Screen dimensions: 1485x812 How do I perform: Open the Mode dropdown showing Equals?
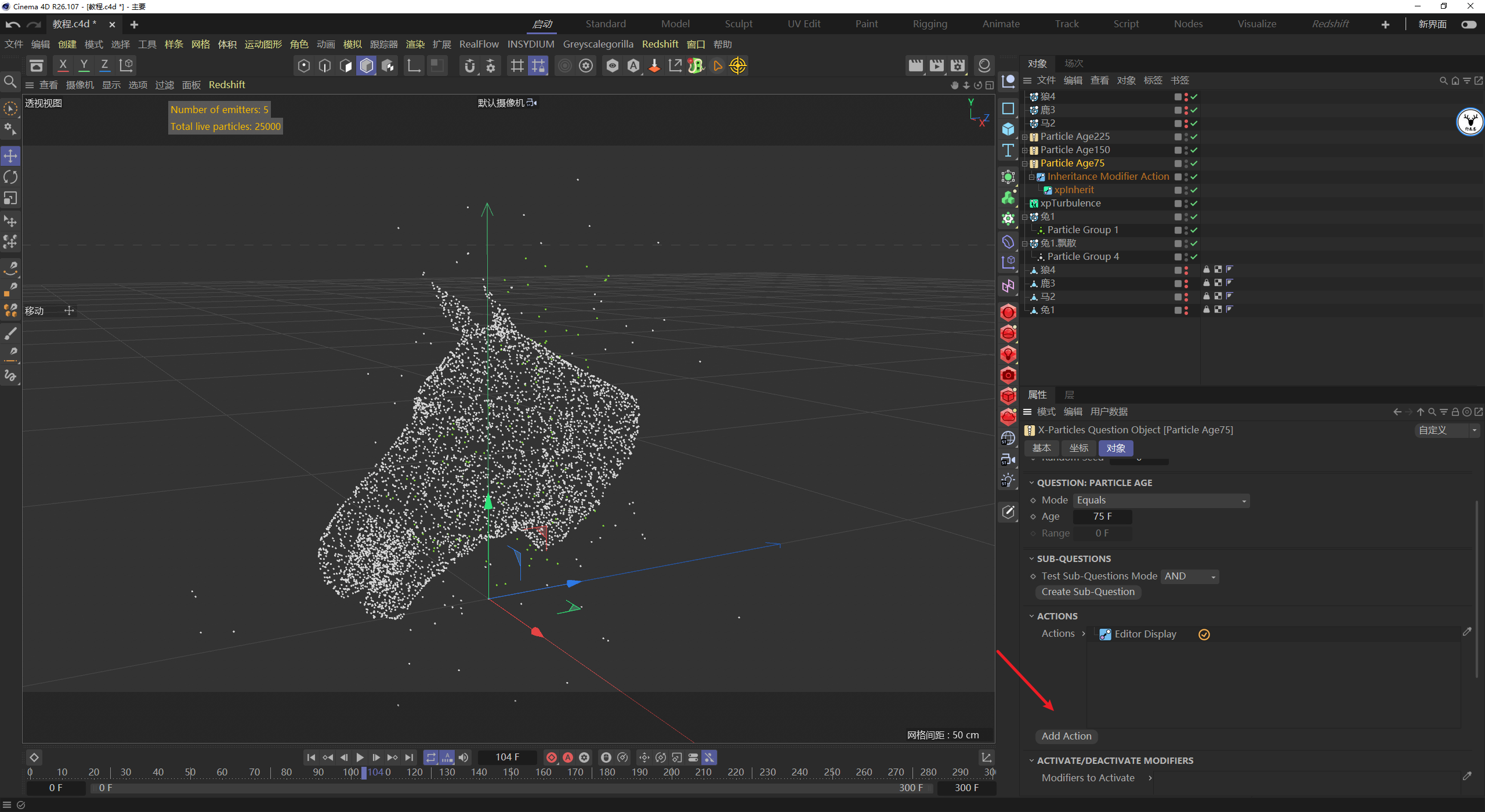point(1160,501)
